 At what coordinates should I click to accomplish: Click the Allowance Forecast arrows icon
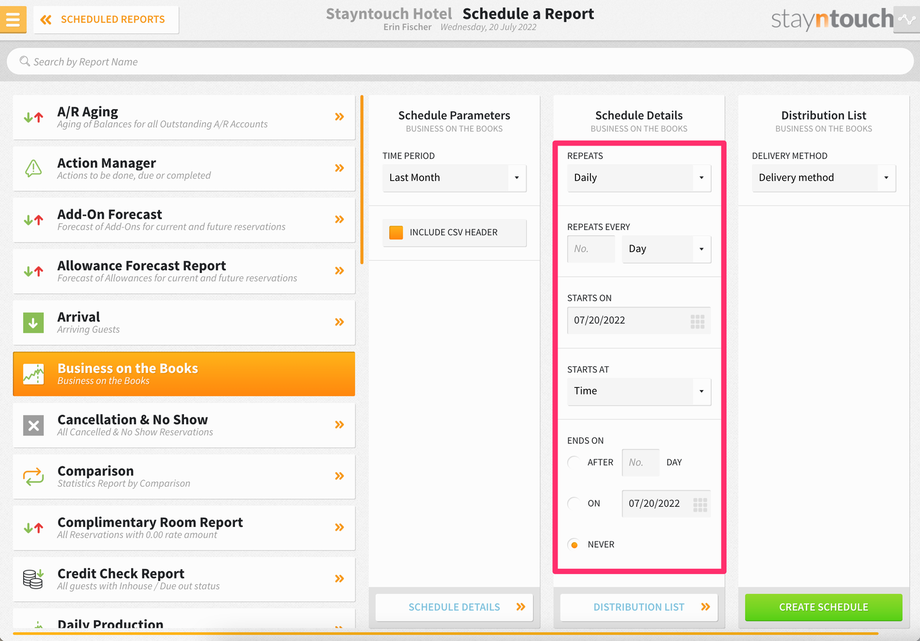(x=33, y=271)
